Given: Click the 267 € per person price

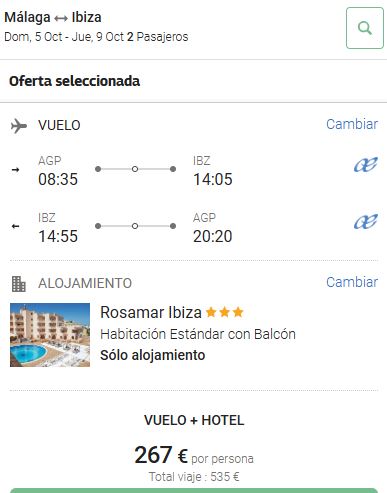Looking at the screenshot, I should click(x=194, y=455).
